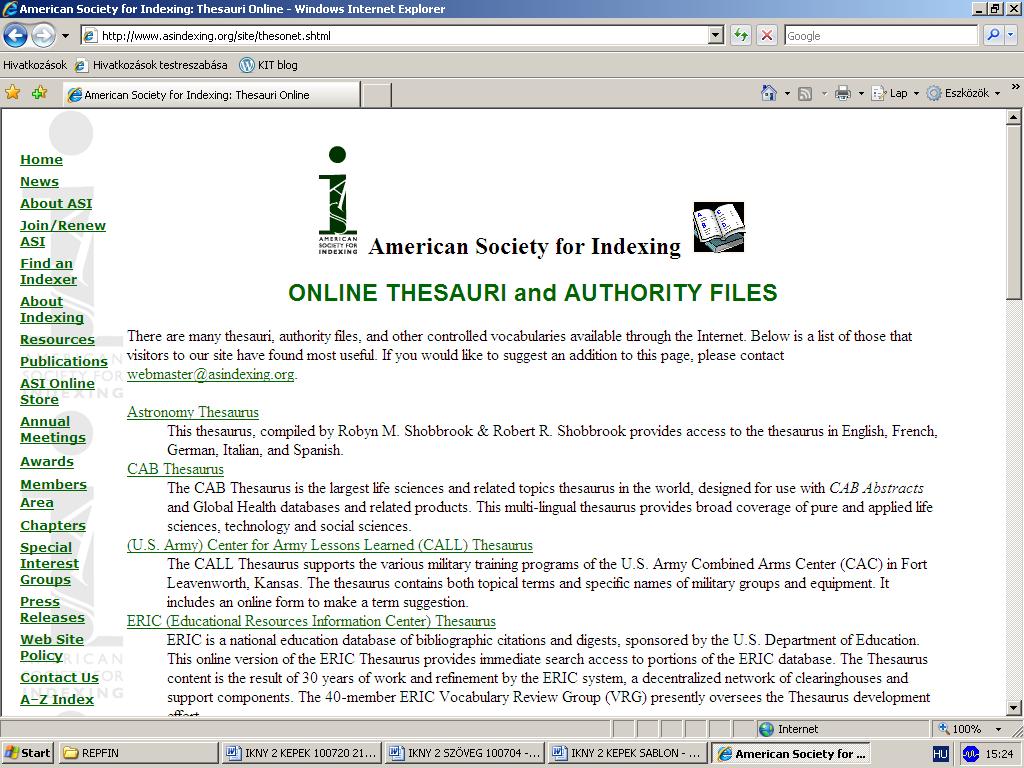This screenshot has height=768, width=1024.
Task: Open the search provider dropdown arrow
Action: click(x=1012, y=35)
